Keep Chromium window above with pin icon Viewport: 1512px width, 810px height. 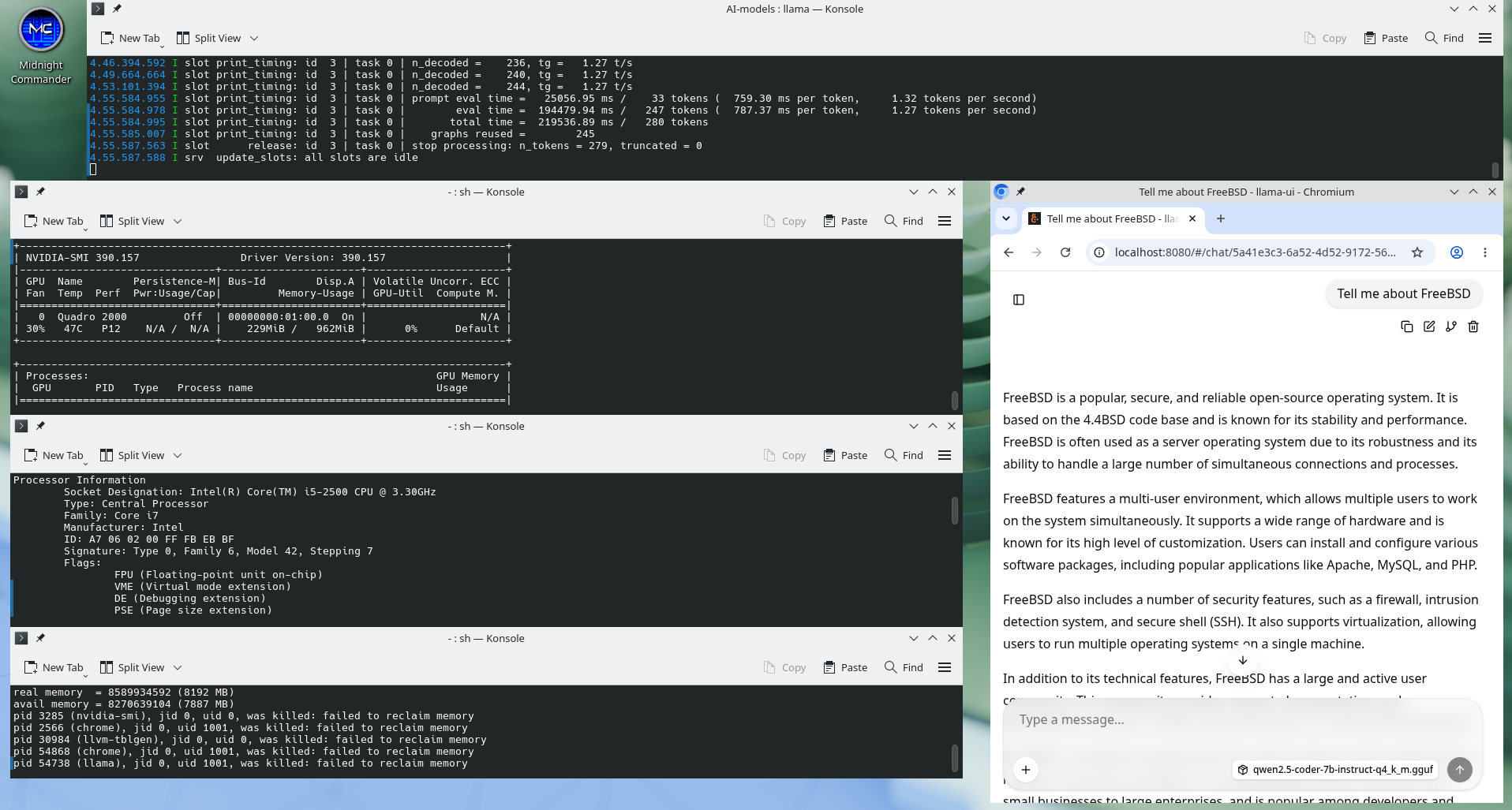[x=1020, y=192]
